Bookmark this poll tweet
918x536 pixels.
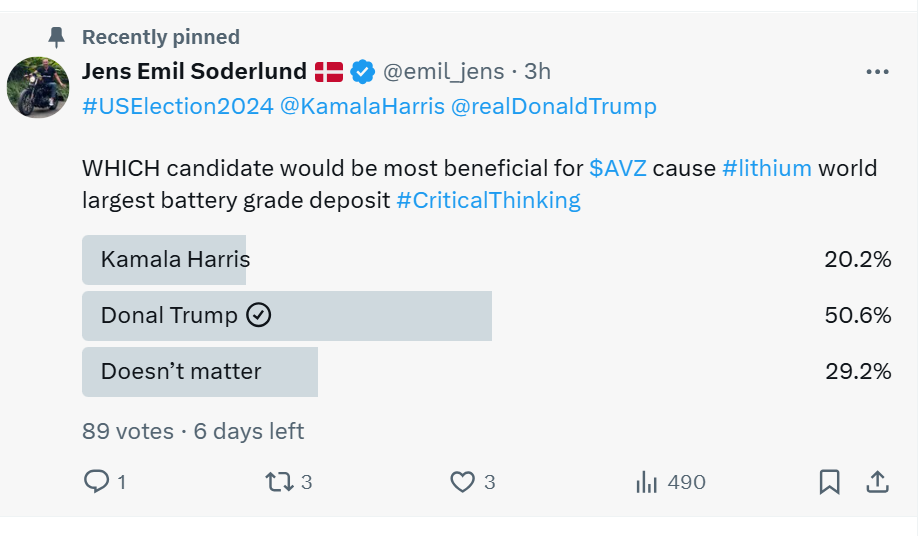829,482
